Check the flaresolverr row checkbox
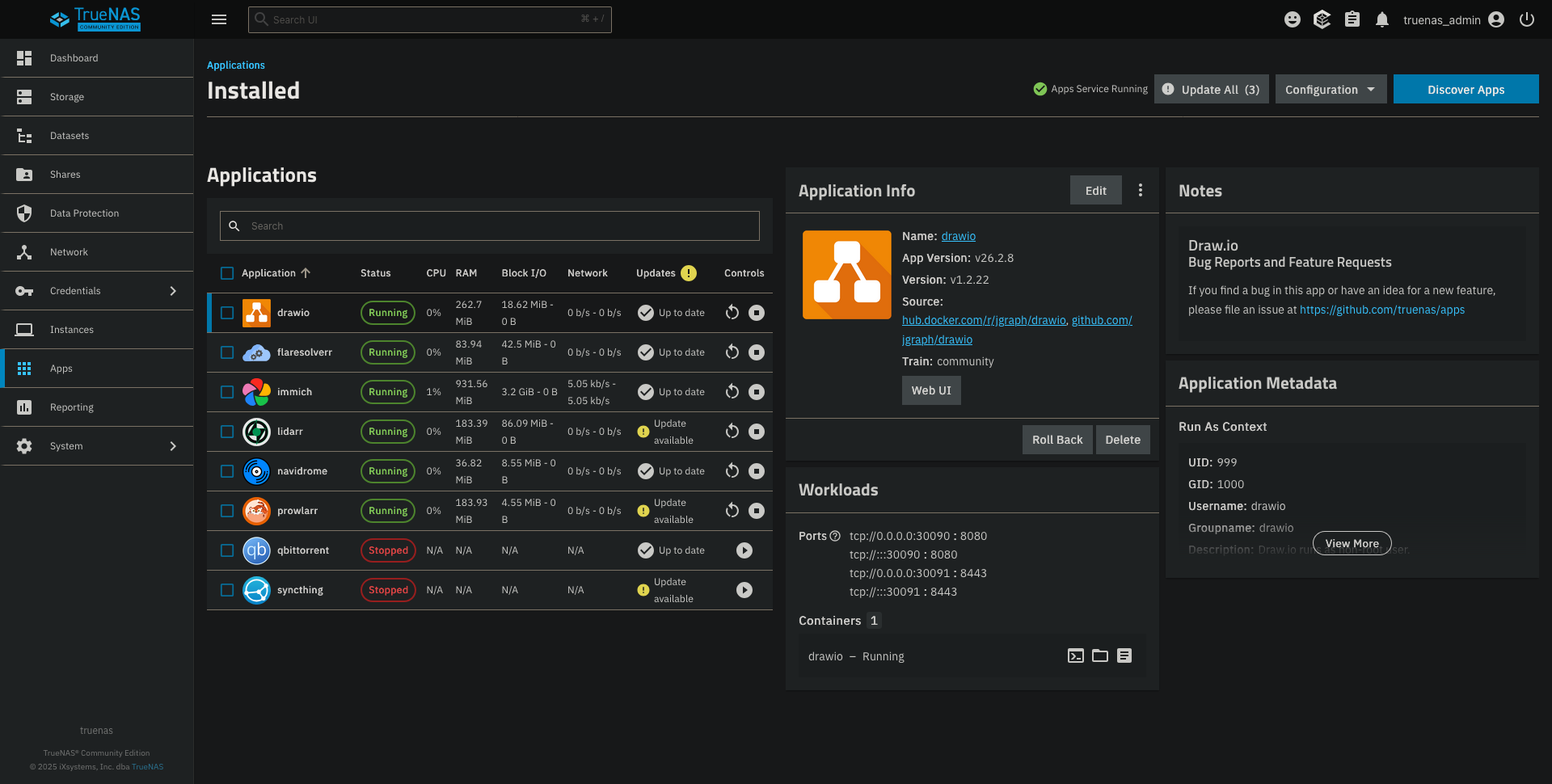Viewport: 1552px width, 784px height. pyautogui.click(x=227, y=352)
